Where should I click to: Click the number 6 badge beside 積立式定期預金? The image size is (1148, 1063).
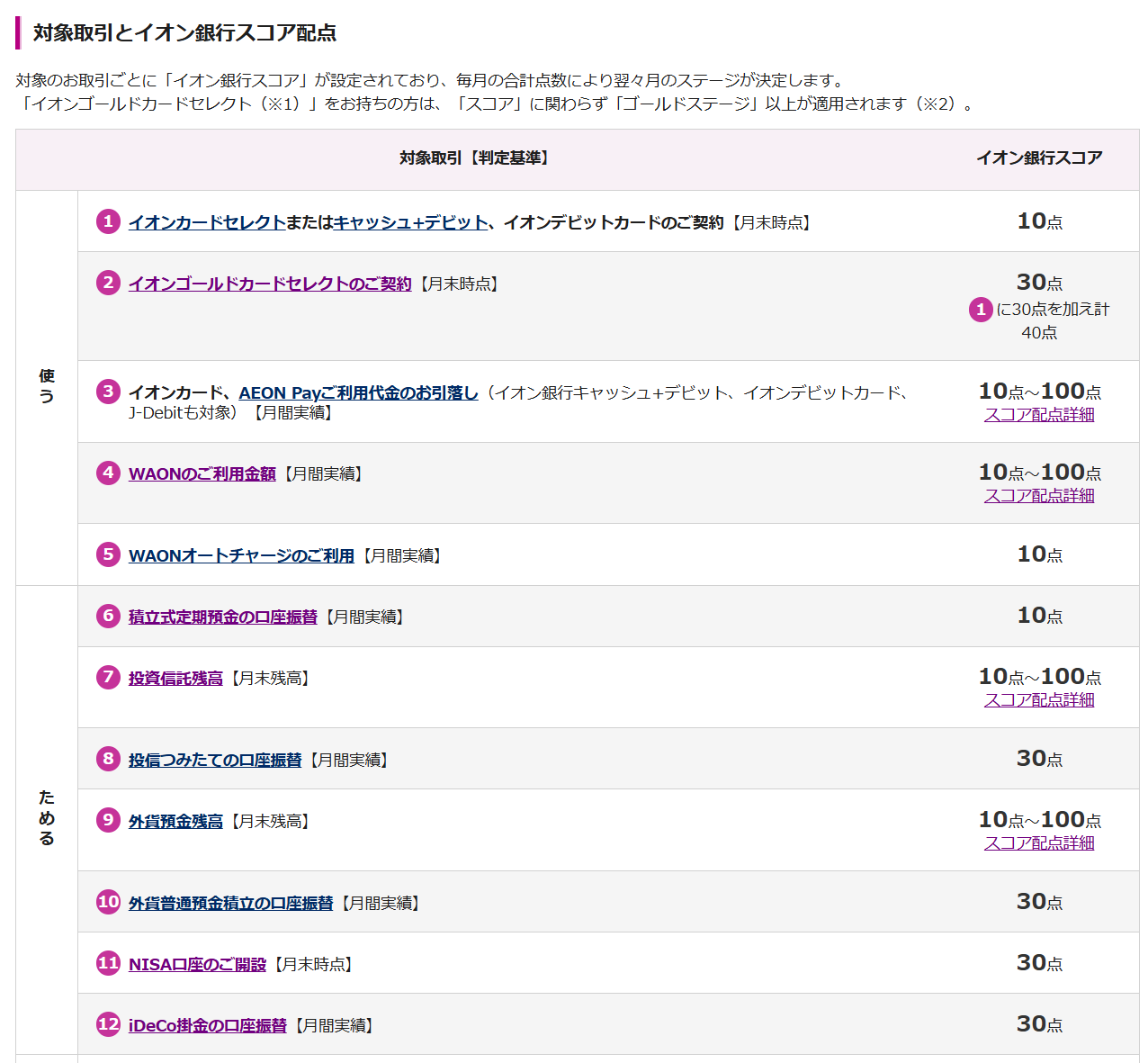tap(108, 616)
